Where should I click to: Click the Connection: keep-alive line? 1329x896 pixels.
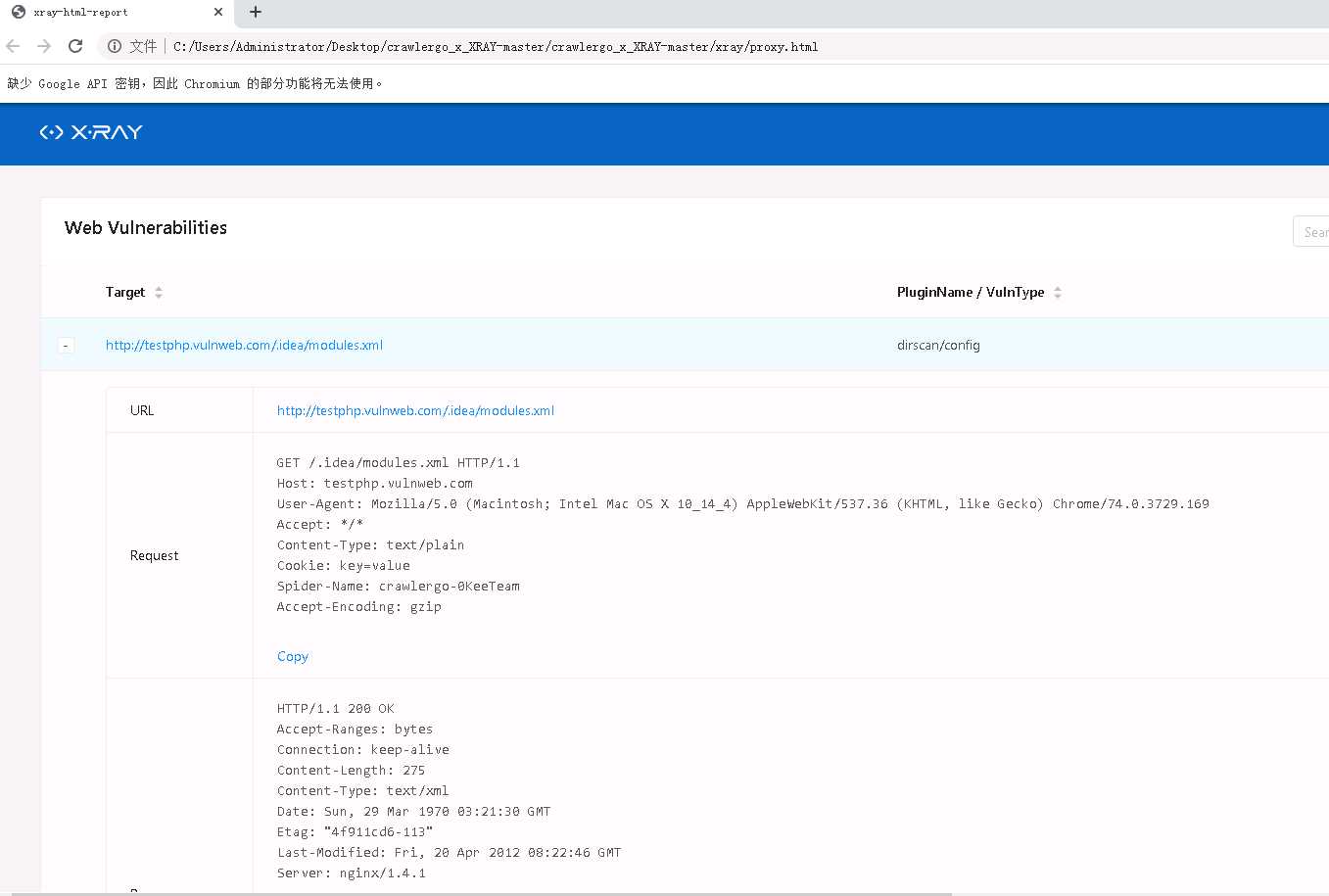pos(363,749)
